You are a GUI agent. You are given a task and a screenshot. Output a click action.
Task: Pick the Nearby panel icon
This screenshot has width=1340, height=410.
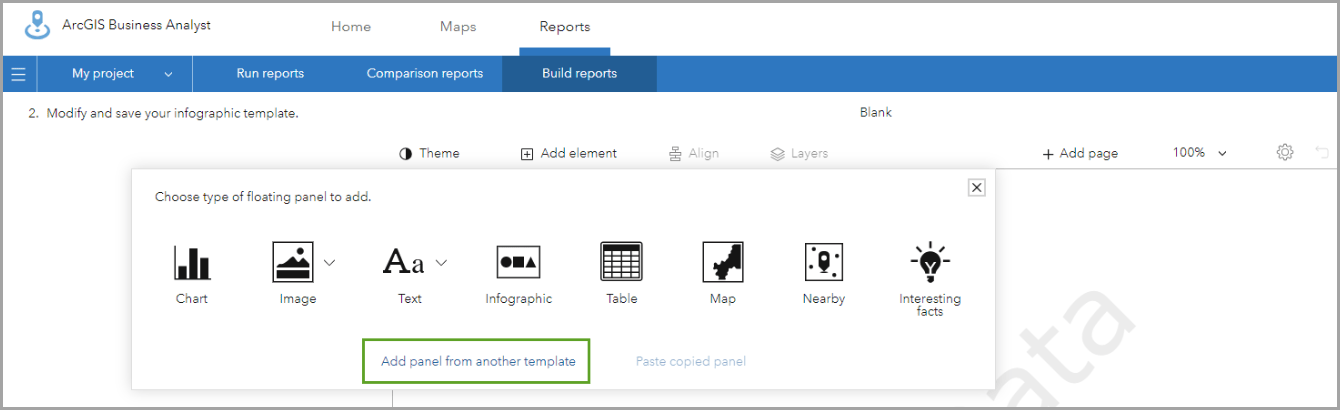pos(823,263)
